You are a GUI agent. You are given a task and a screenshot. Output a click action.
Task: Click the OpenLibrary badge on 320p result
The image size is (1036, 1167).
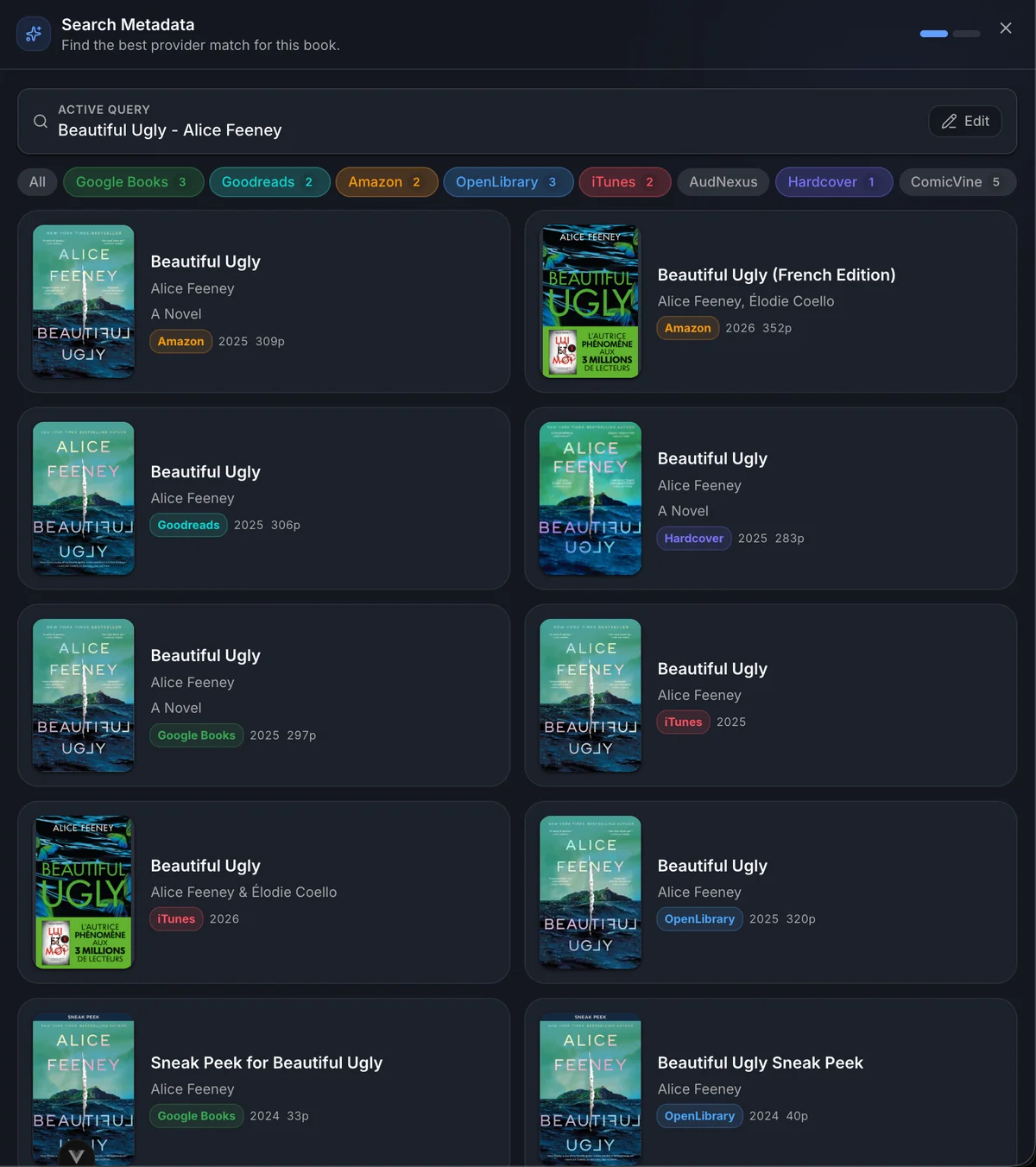coord(699,918)
